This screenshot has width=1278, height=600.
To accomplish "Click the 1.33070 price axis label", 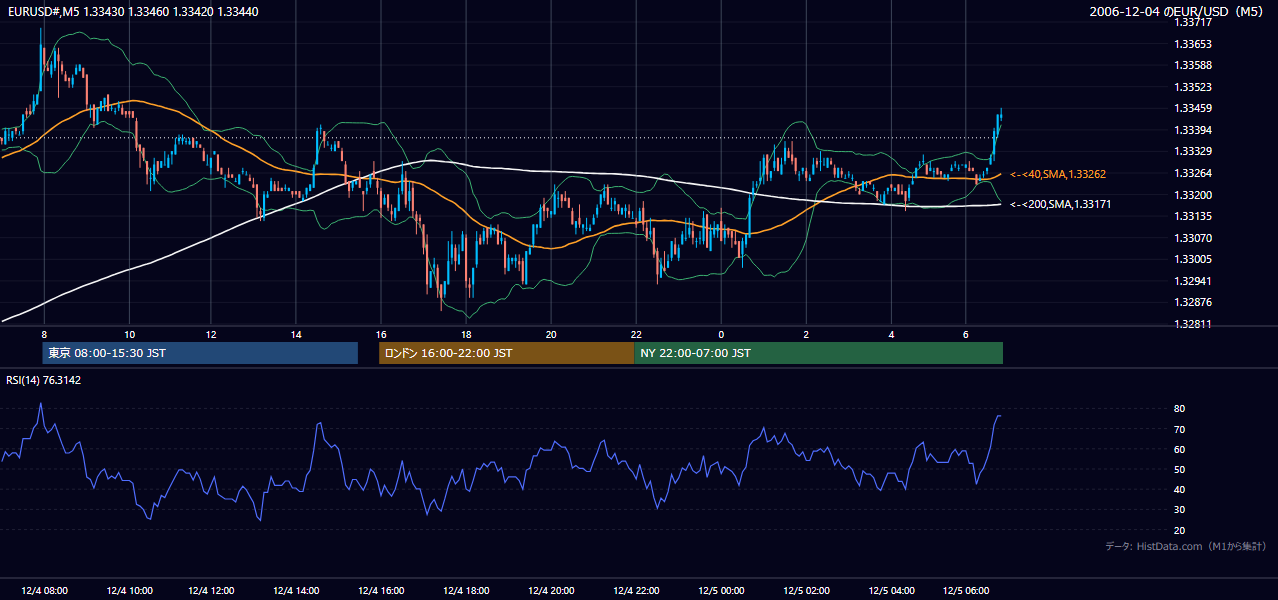I will 1193,238.
